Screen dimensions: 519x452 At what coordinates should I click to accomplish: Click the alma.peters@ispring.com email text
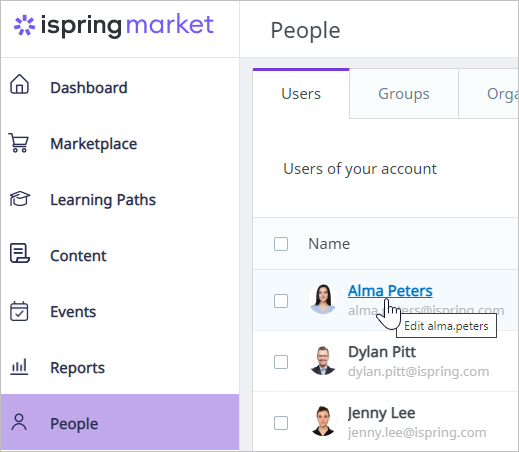pos(426,310)
